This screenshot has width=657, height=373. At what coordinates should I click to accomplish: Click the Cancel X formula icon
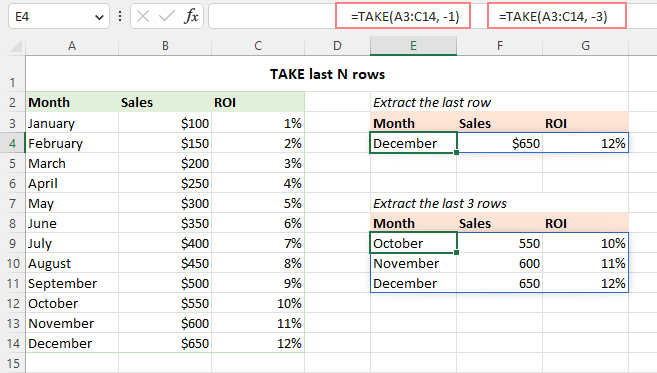pyautogui.click(x=143, y=17)
